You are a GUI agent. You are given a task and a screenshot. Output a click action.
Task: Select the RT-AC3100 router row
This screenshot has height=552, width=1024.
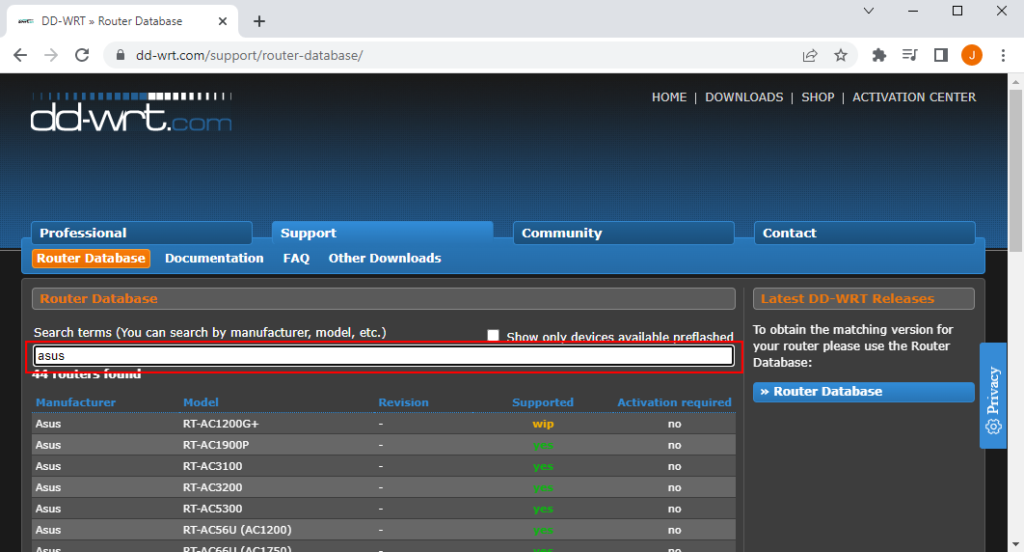click(384, 466)
